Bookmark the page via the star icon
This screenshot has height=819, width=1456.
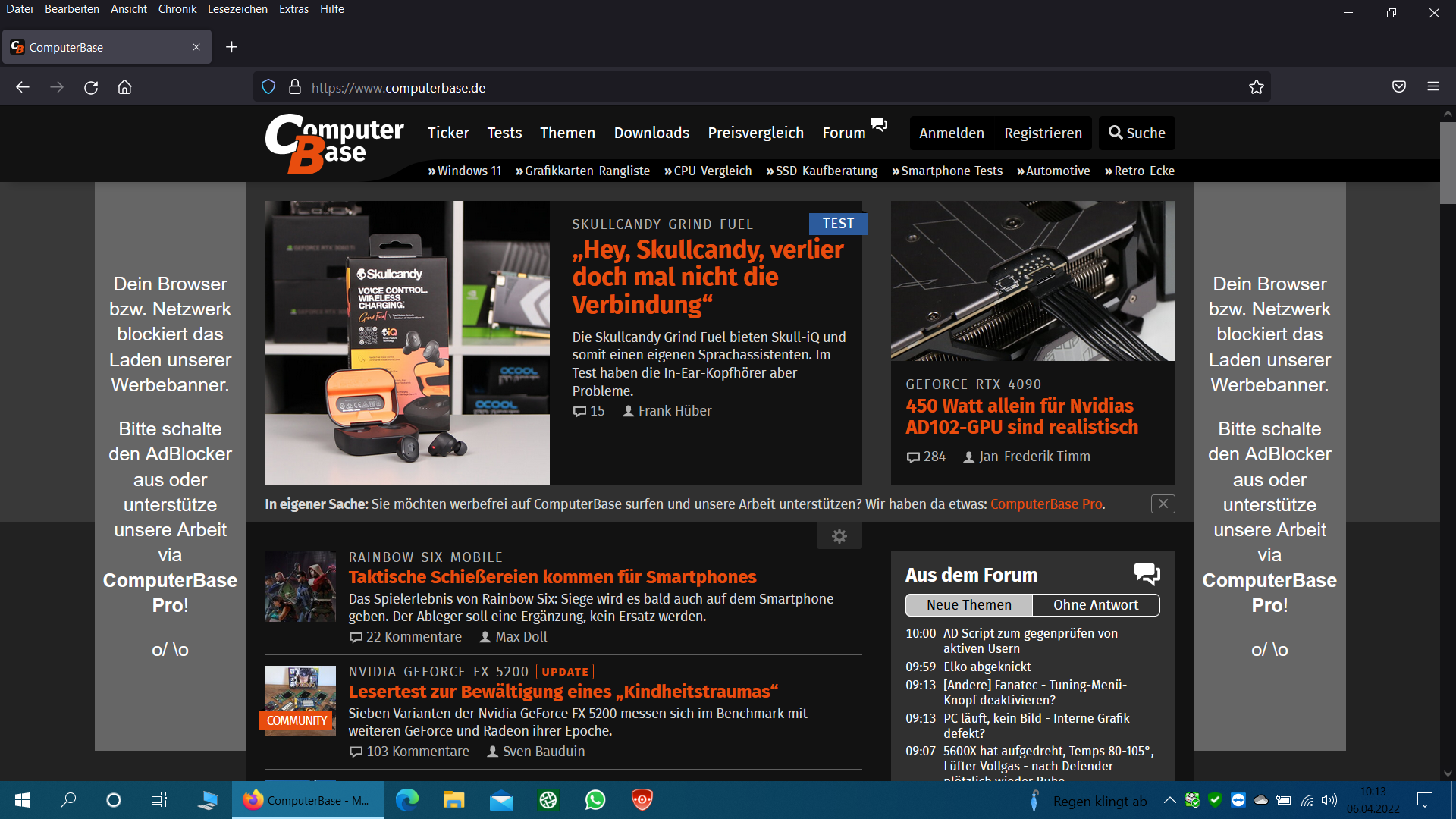point(1257,86)
